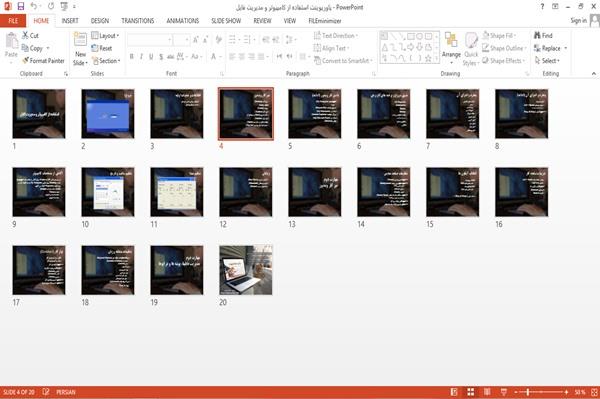
Task: Open Convert to SmartArt
Action: click(x=343, y=60)
